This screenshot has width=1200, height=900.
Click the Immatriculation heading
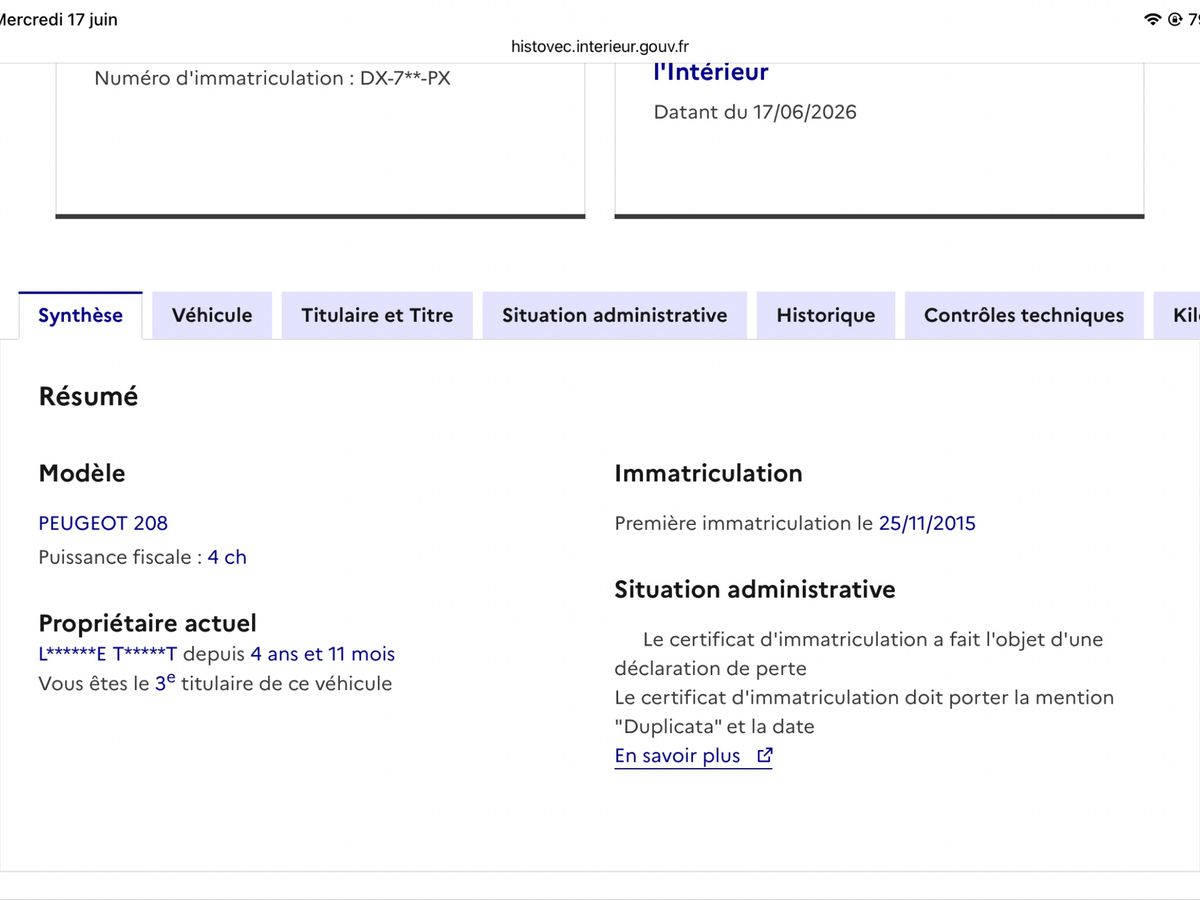pos(708,473)
